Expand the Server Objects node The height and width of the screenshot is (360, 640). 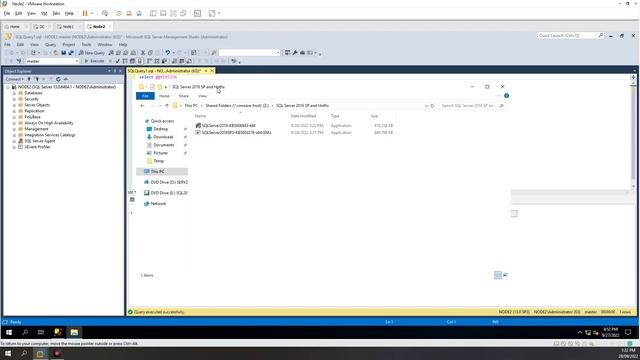(14, 105)
